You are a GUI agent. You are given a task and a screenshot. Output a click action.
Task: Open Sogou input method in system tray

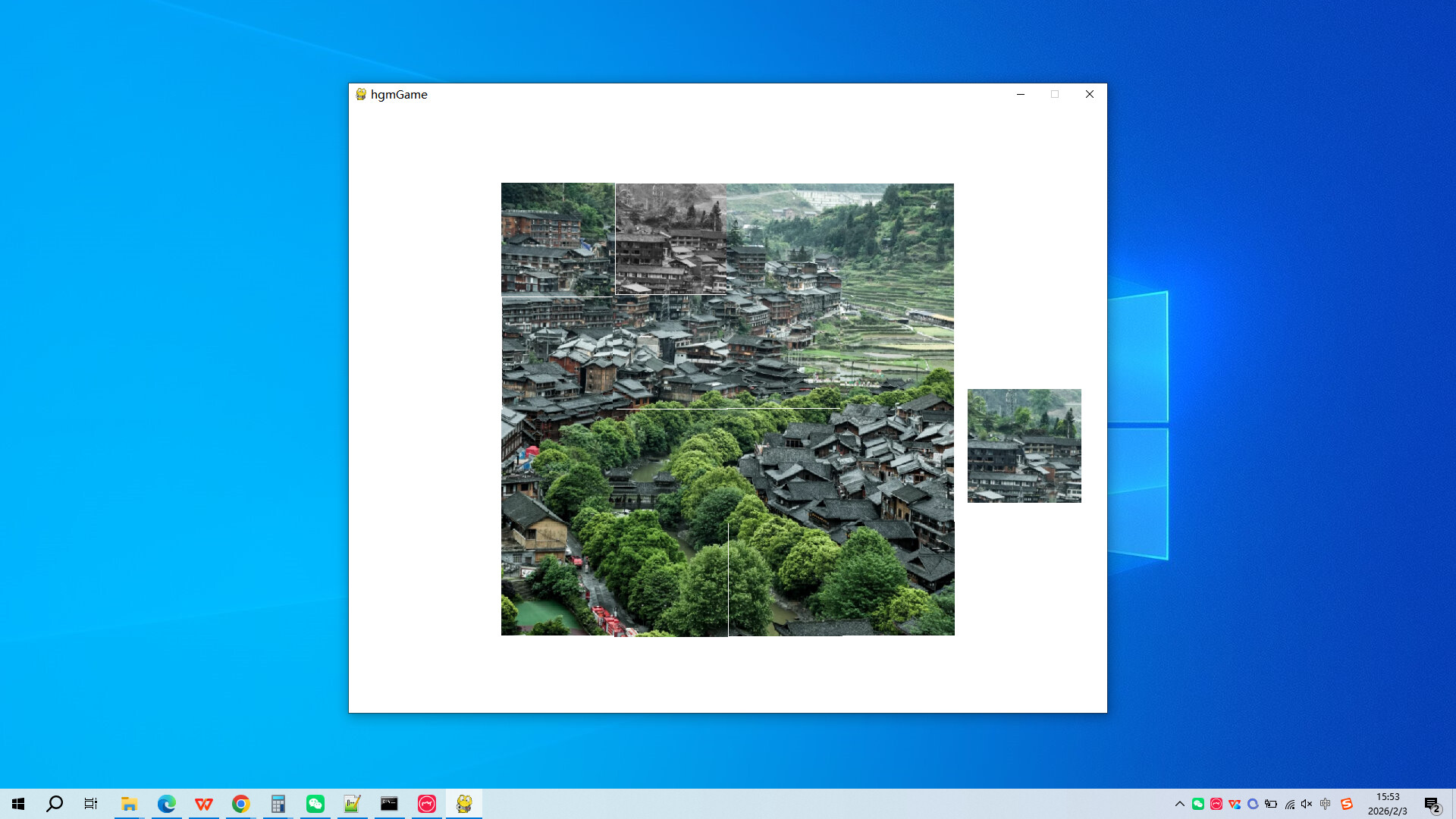pos(1348,805)
